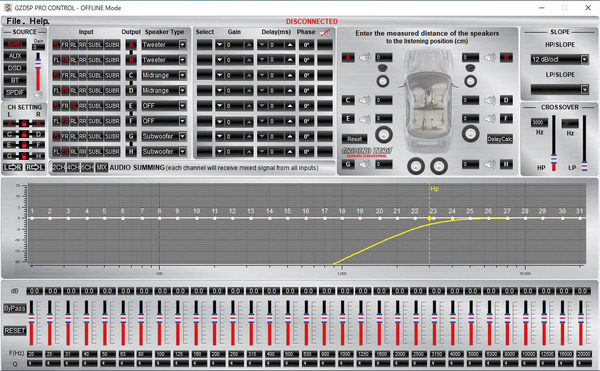Expand the HP slope dropdown
600x371 pixels.
tap(584, 59)
